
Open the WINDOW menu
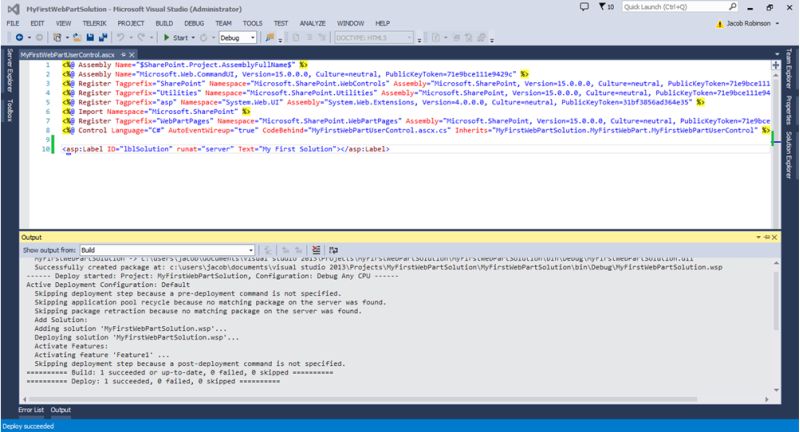click(x=350, y=23)
